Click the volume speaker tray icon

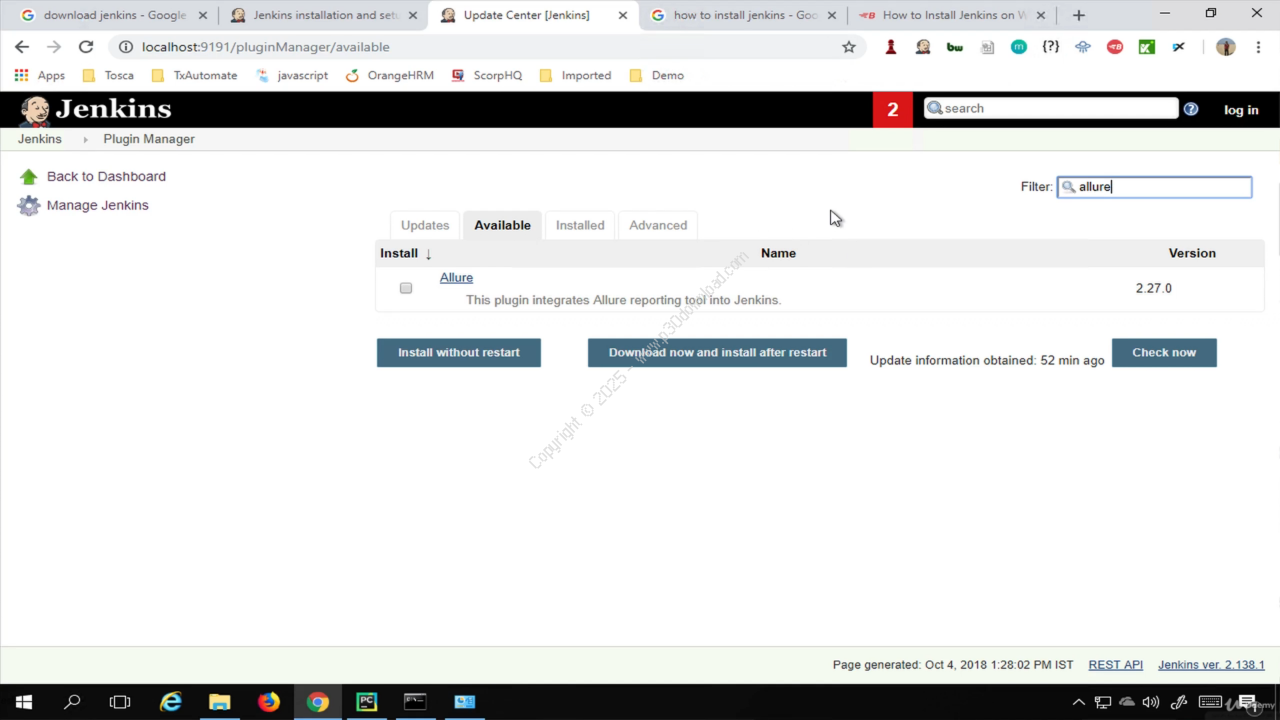(x=1151, y=702)
